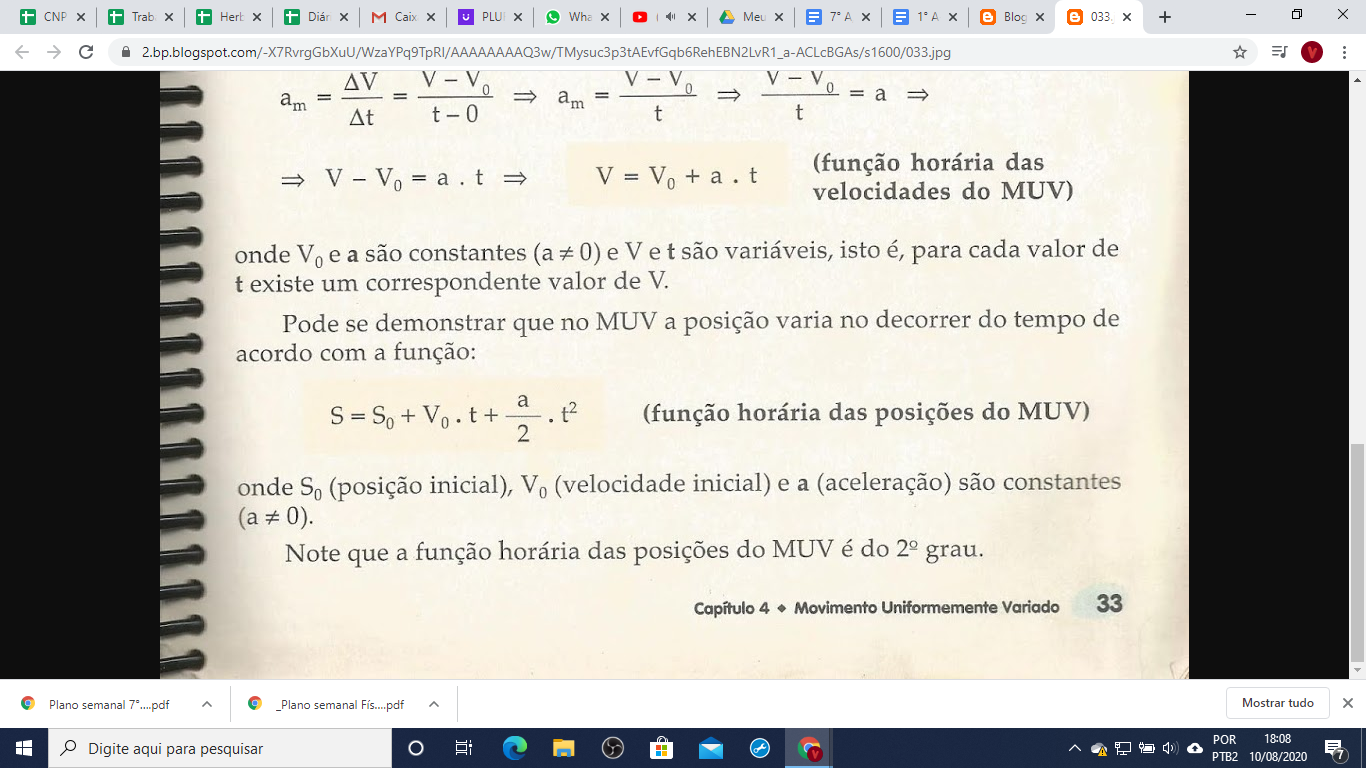This screenshot has height=768, width=1366.
Task: Open a new browser tab
Action: 1164,17
